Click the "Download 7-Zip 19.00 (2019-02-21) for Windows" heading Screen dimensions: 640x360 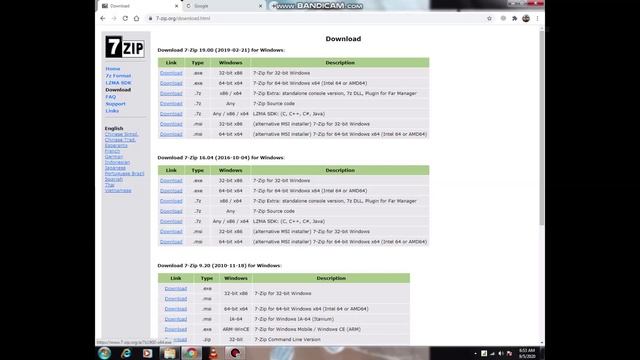[x=221, y=50]
